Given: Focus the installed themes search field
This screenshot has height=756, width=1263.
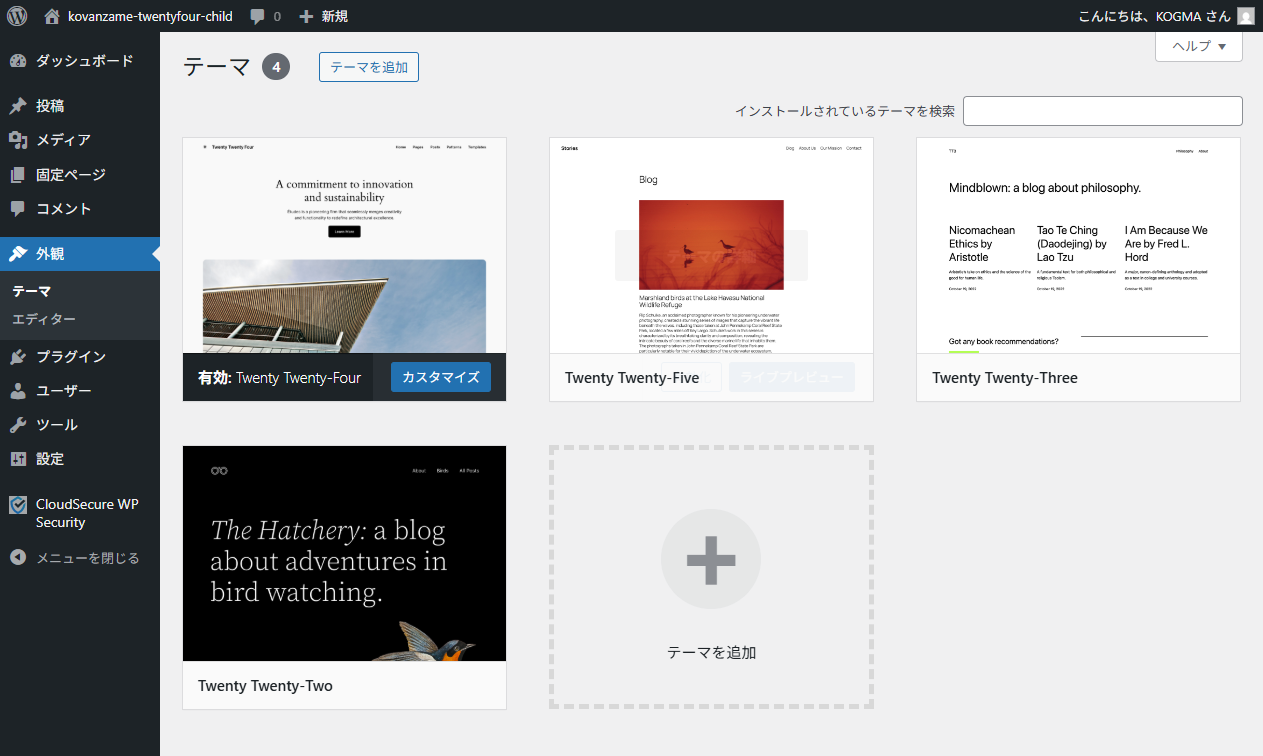Looking at the screenshot, I should click(x=1102, y=111).
